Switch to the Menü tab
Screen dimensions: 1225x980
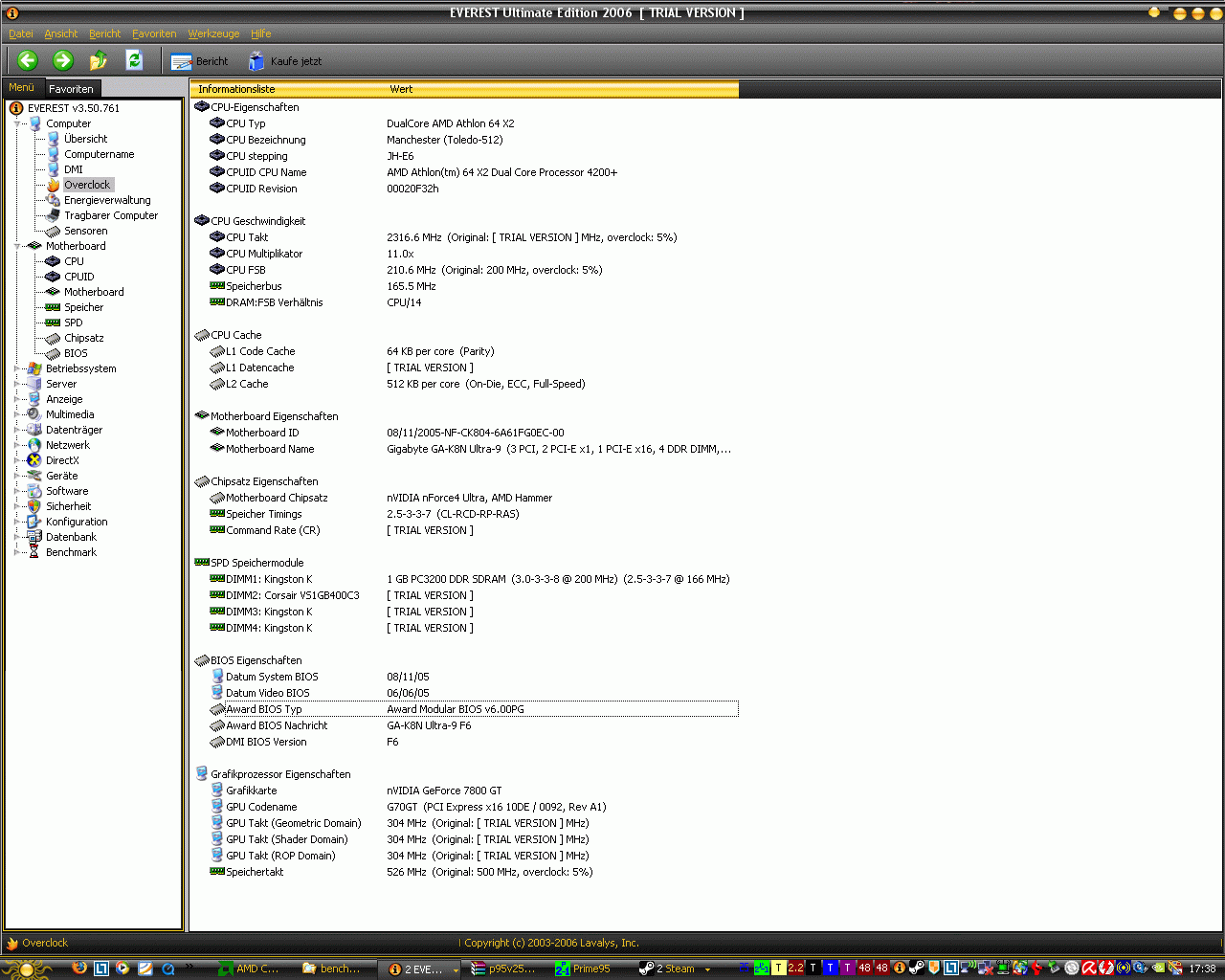click(x=21, y=88)
